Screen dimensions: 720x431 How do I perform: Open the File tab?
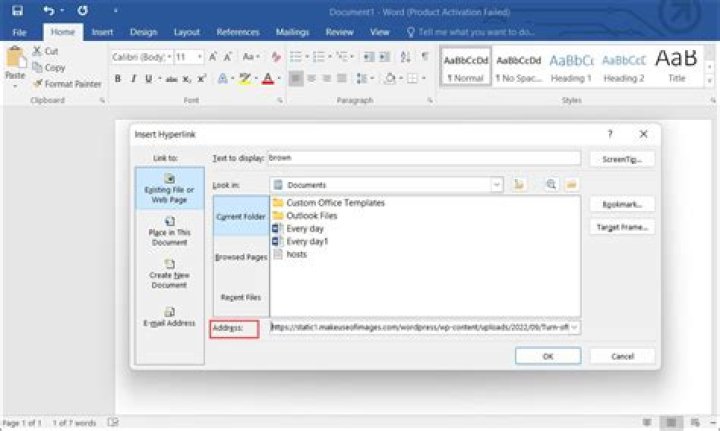click(19, 32)
